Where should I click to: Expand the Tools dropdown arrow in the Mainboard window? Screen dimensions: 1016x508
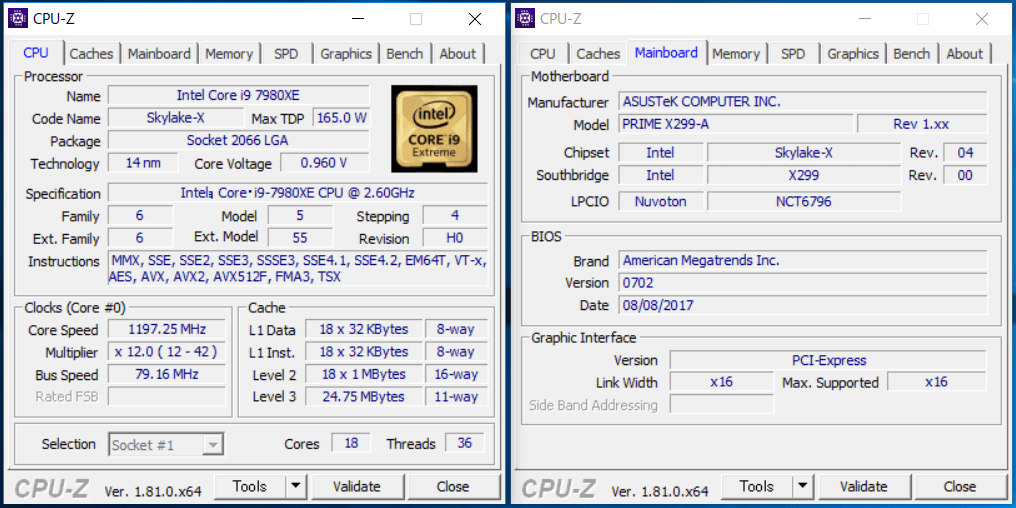pyautogui.click(x=802, y=487)
